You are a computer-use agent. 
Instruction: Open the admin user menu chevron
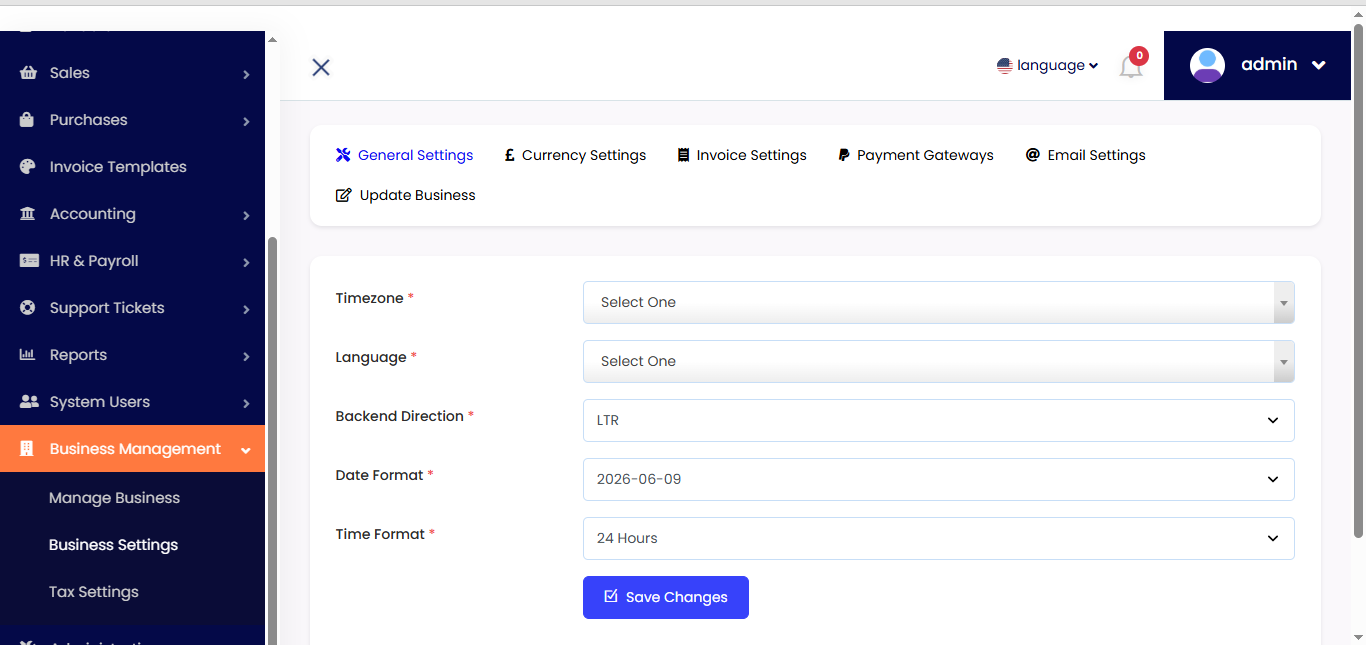point(1318,65)
